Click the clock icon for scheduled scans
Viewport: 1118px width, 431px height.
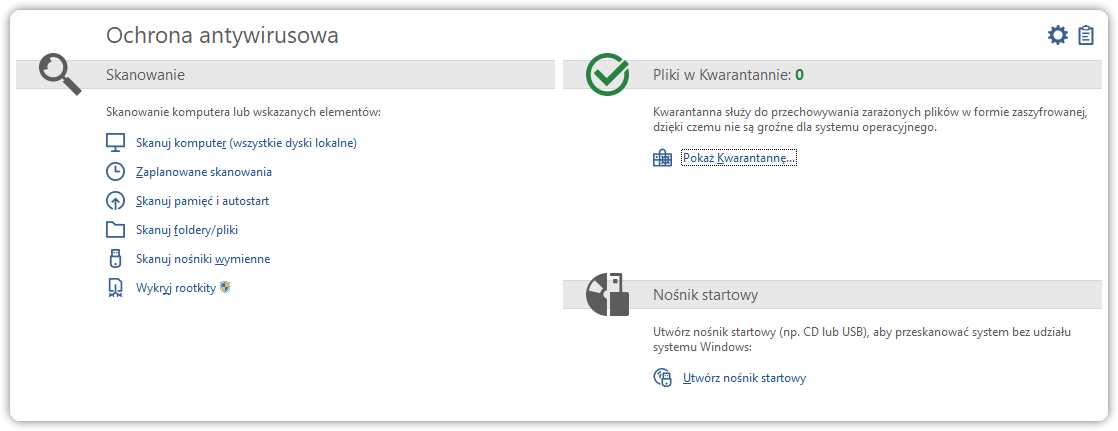pos(115,172)
